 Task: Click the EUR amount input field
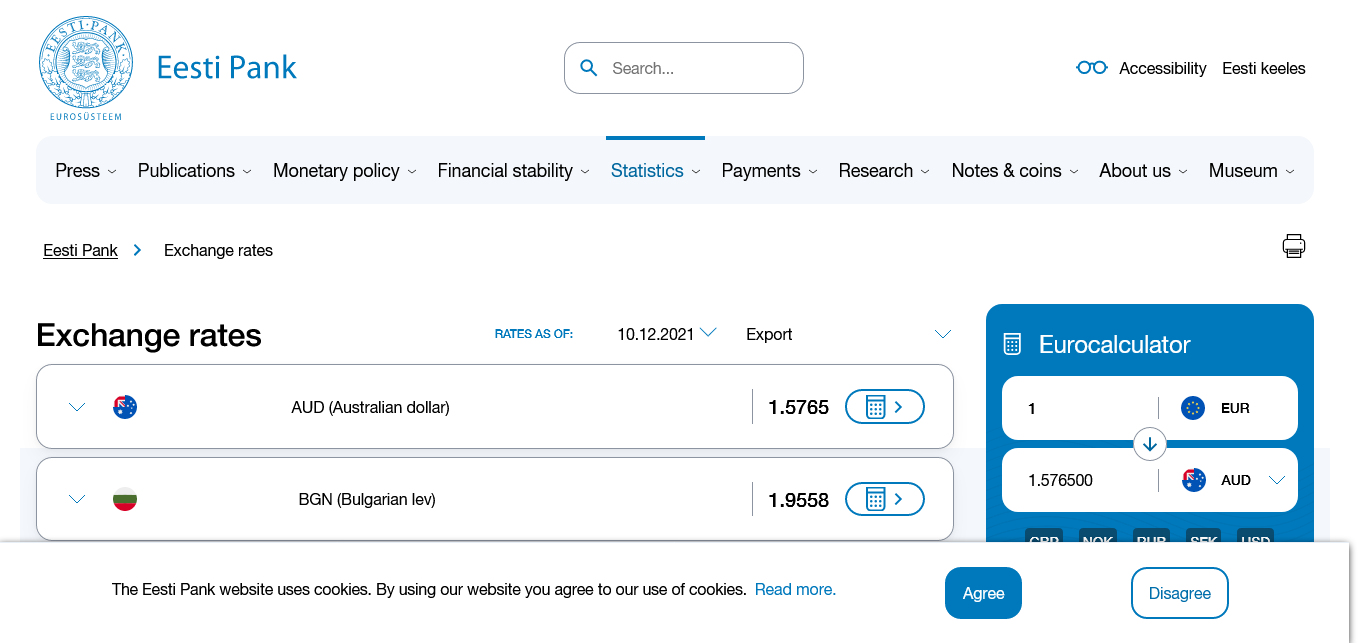(x=1080, y=408)
